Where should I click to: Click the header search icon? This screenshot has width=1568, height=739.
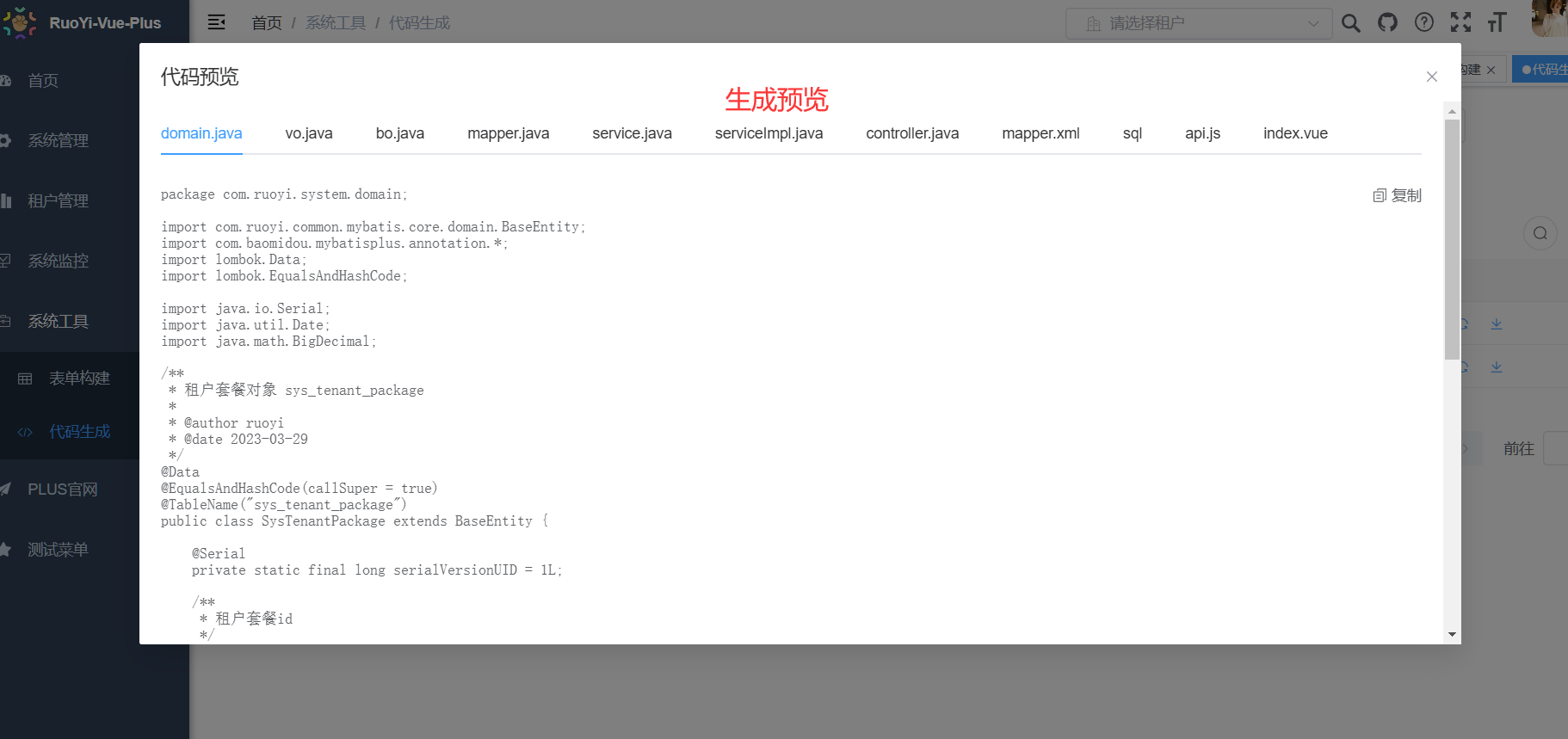pyautogui.click(x=1351, y=23)
